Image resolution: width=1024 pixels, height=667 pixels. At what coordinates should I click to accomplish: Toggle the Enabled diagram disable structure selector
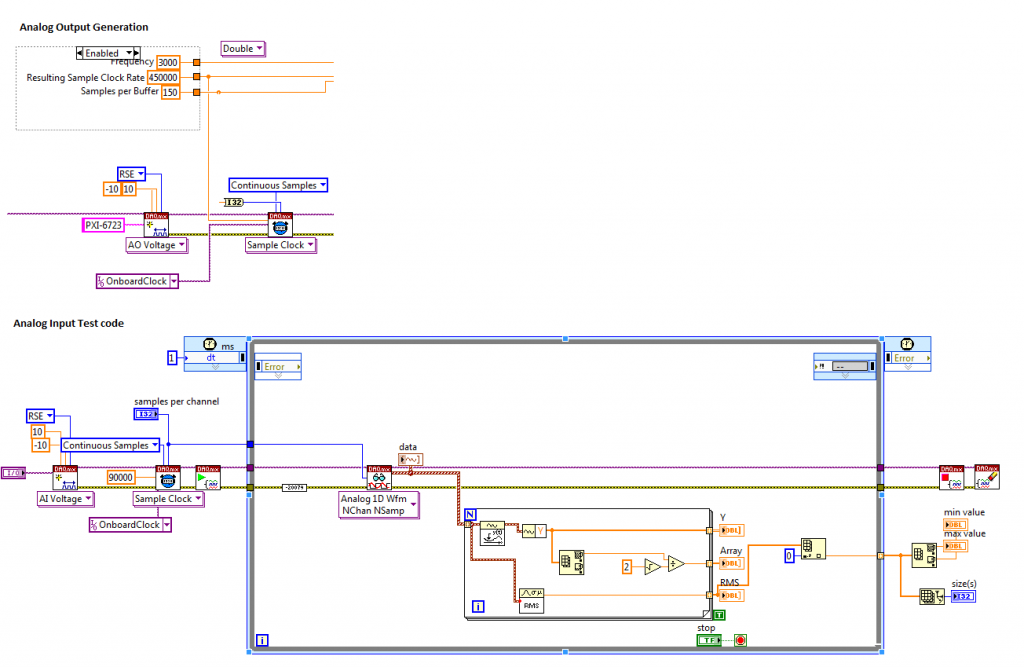108,52
